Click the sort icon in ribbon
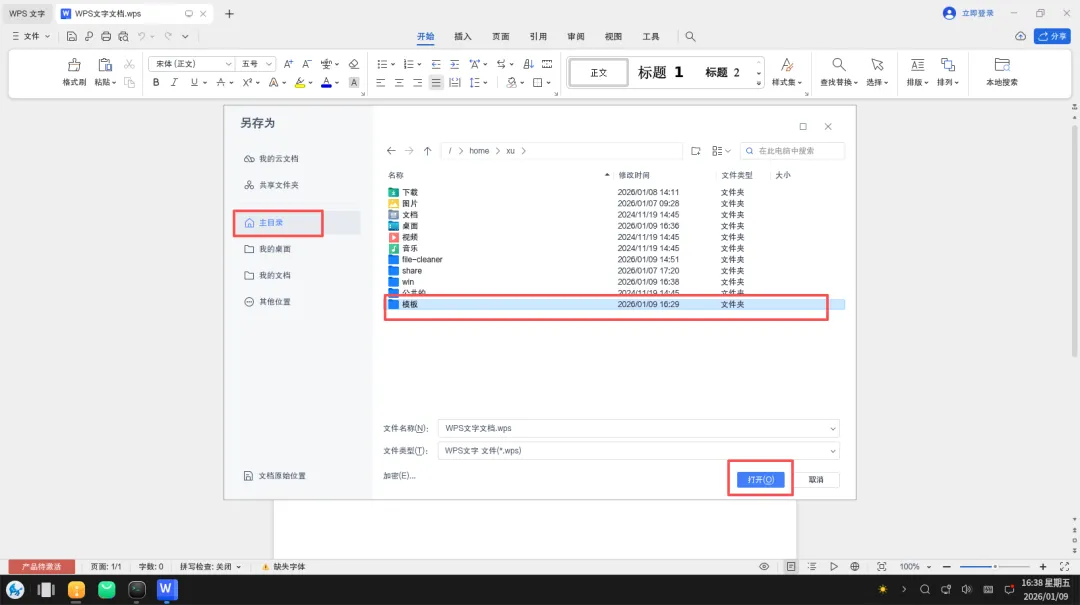This screenshot has width=1080, height=605. tap(528, 64)
